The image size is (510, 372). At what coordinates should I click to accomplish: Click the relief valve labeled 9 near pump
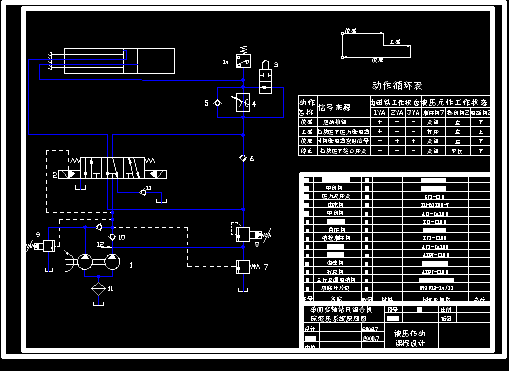(x=44, y=246)
